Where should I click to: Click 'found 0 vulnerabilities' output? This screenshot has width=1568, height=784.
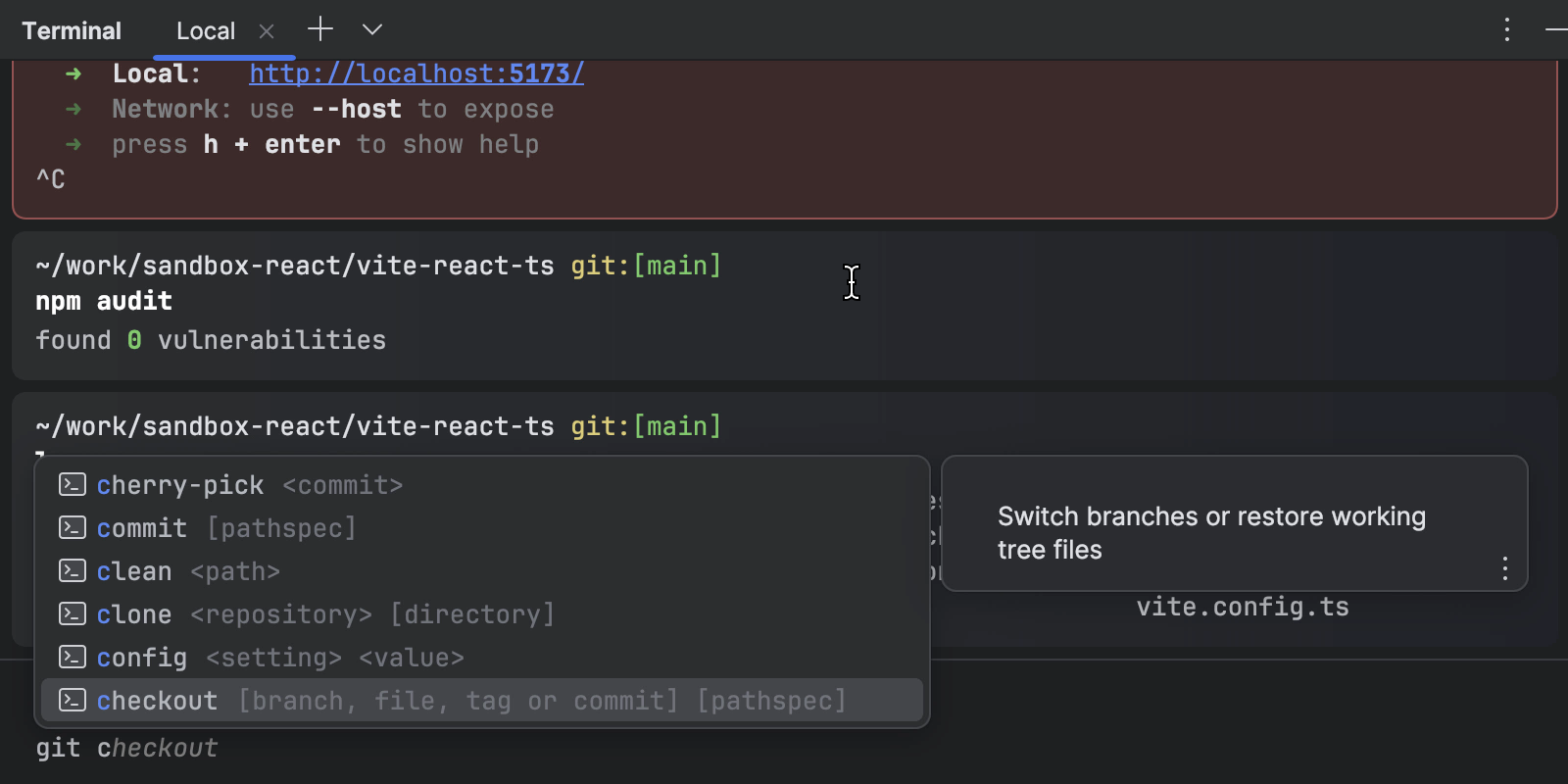[211, 340]
